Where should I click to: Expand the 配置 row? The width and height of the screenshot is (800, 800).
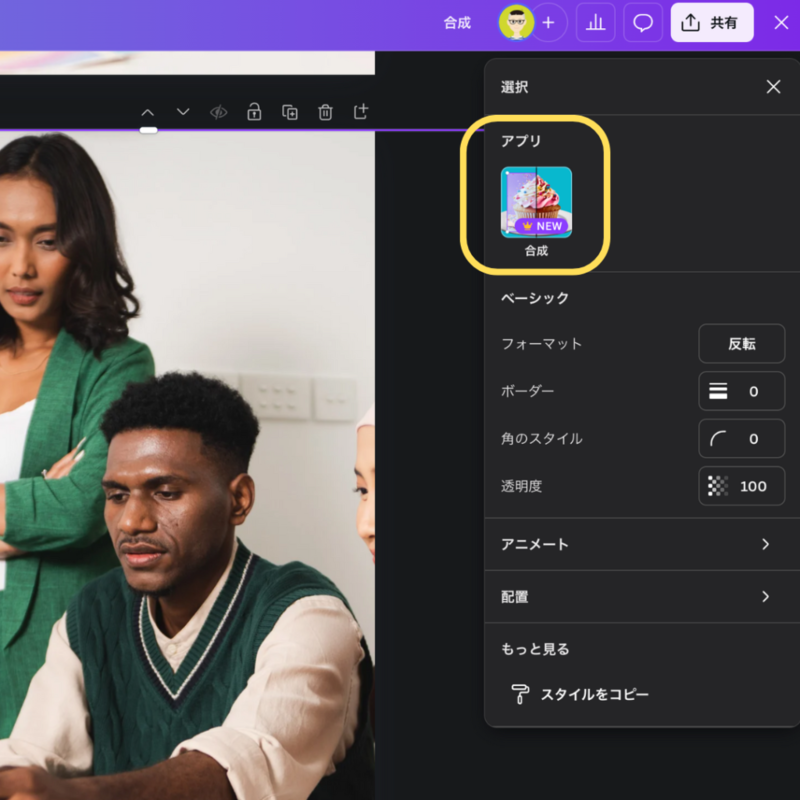pyautogui.click(x=641, y=596)
